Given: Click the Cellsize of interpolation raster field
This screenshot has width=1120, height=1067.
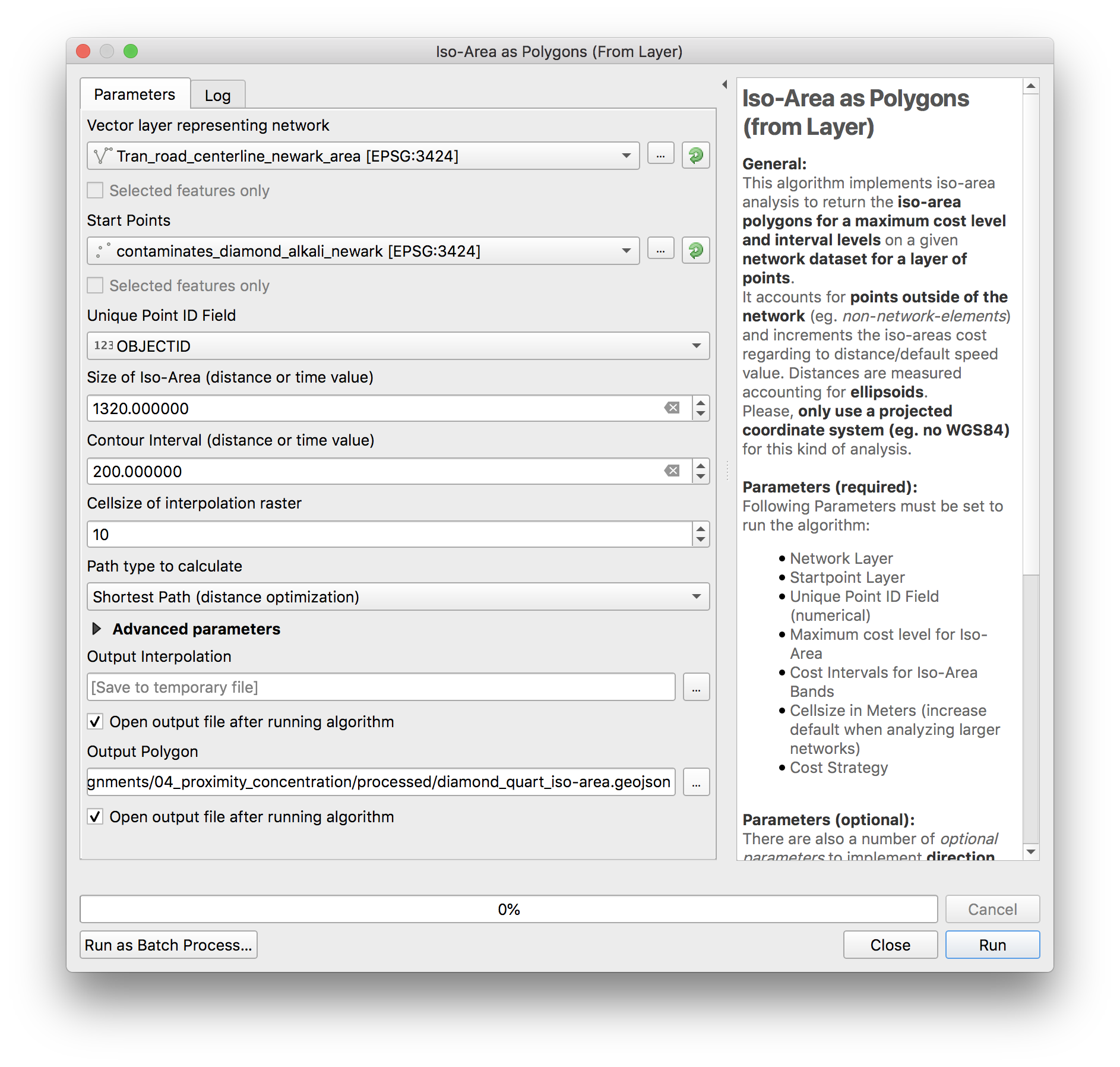Looking at the screenshot, I should (x=389, y=534).
